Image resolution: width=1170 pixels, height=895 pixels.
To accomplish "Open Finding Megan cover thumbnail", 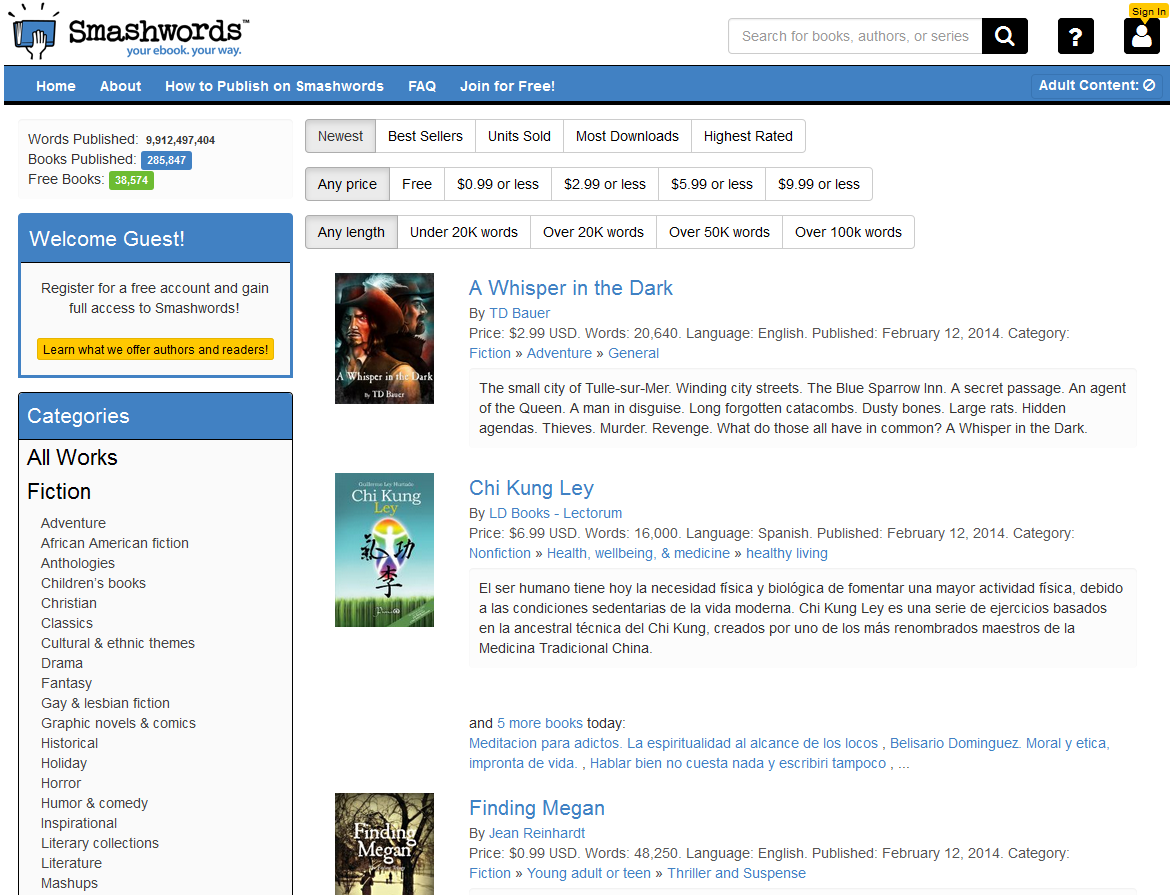I will click(384, 843).
